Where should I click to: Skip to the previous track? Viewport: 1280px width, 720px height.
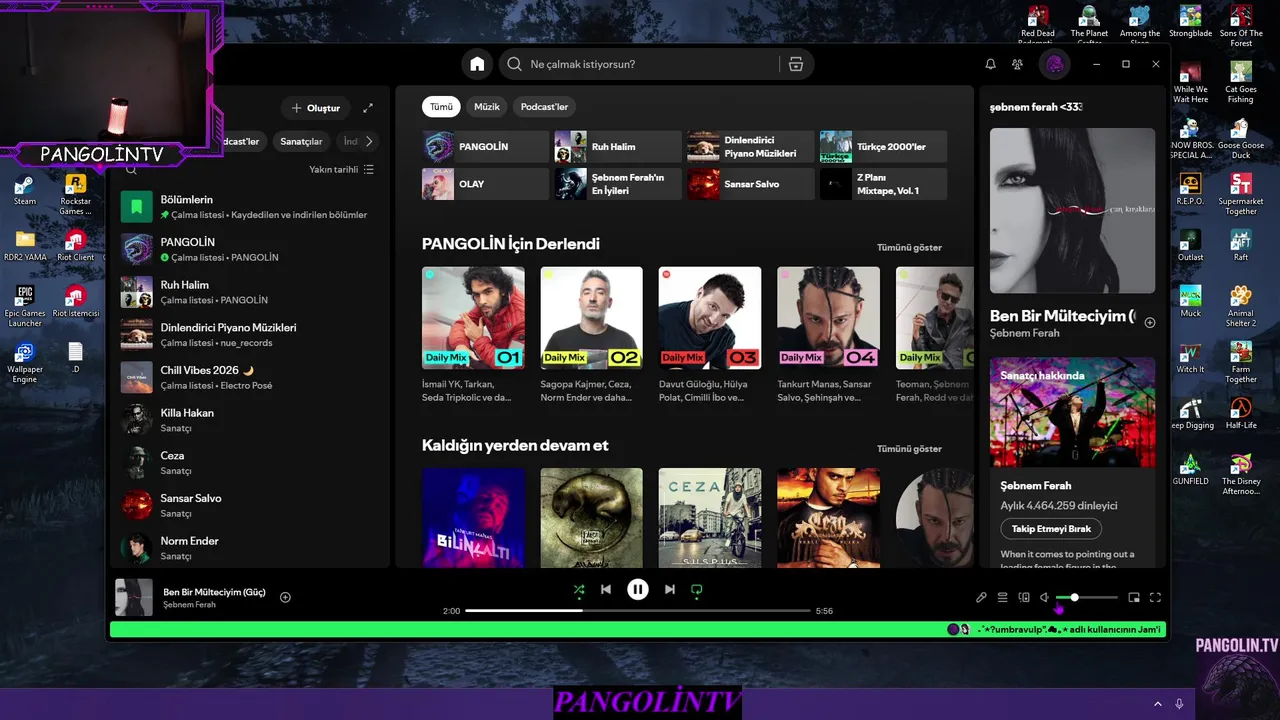[x=606, y=590]
